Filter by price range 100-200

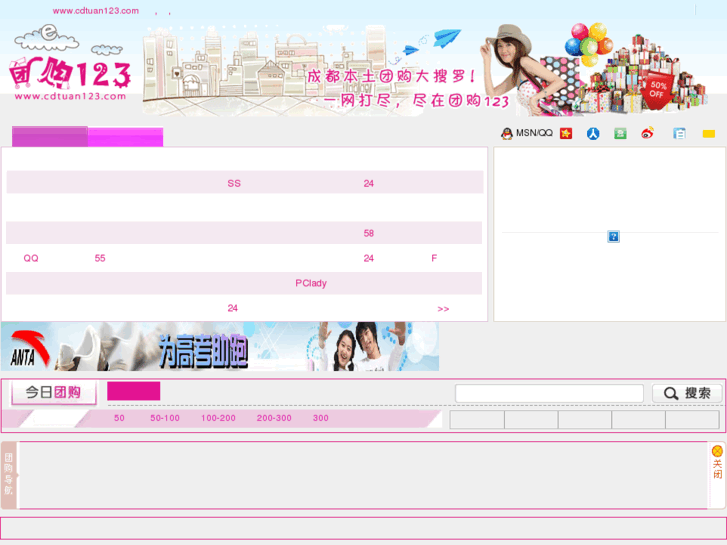click(218, 418)
